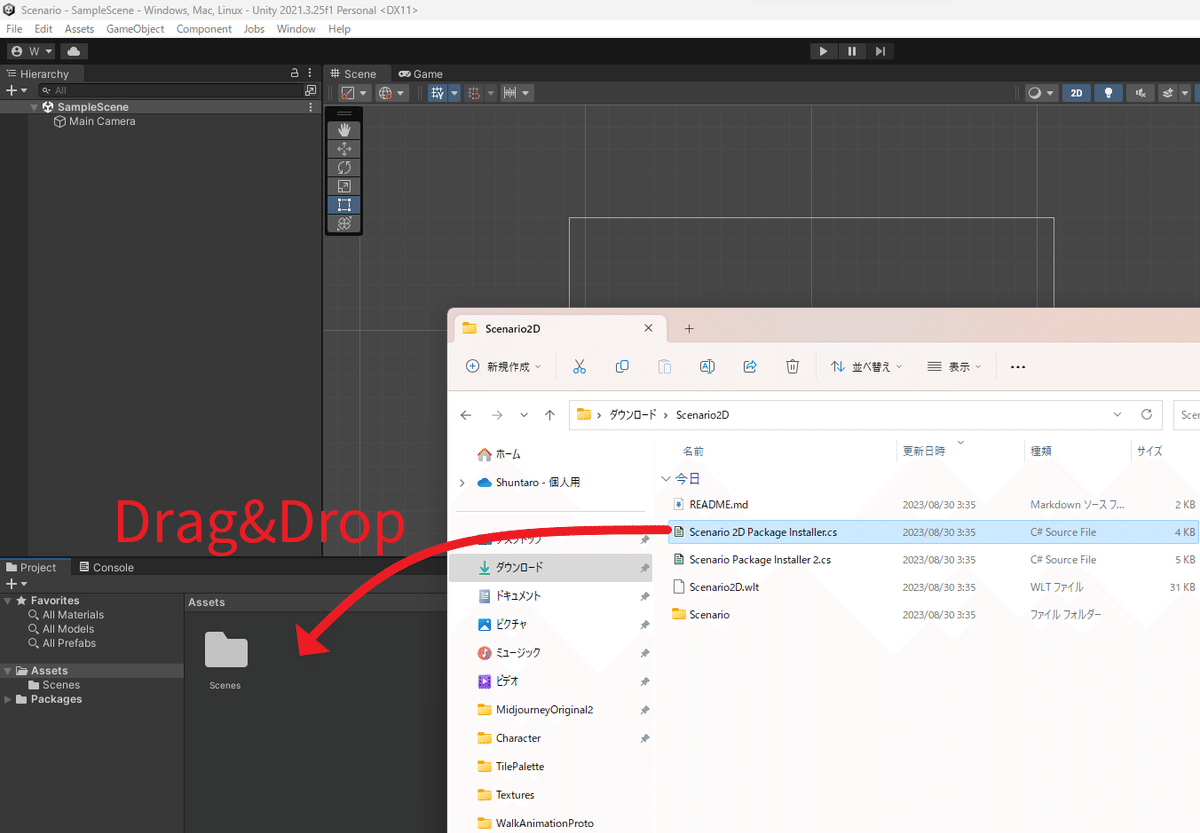Click the Delete trash icon in Explorer
Image resolution: width=1200 pixels, height=833 pixels.
pyautogui.click(x=792, y=367)
